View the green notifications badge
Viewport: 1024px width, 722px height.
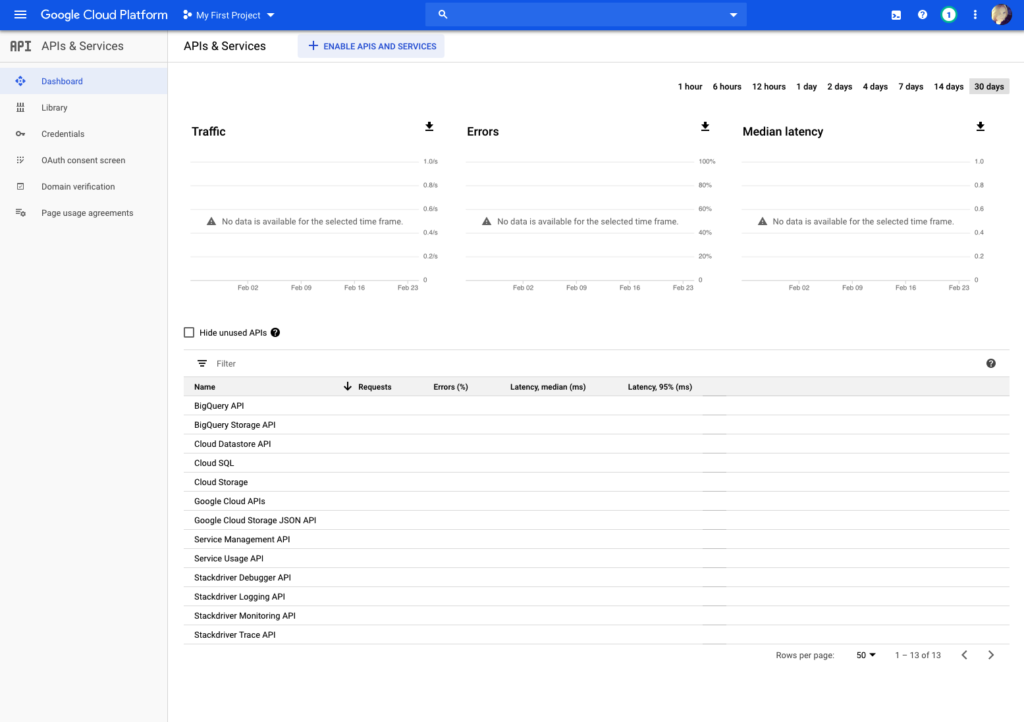[x=948, y=14]
